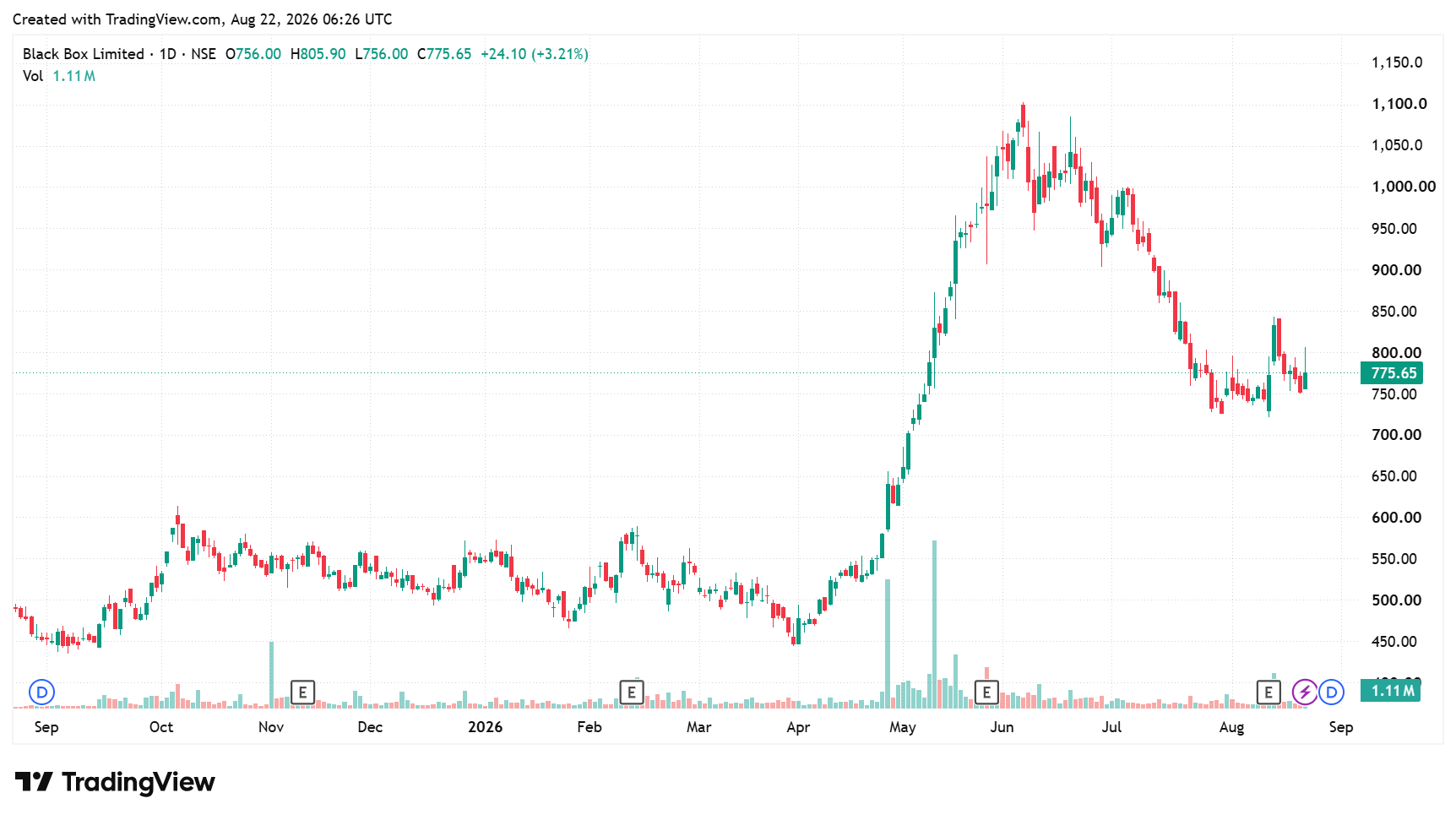Click the 850.00 price axis label
The image size is (1456, 820).
point(1394,312)
